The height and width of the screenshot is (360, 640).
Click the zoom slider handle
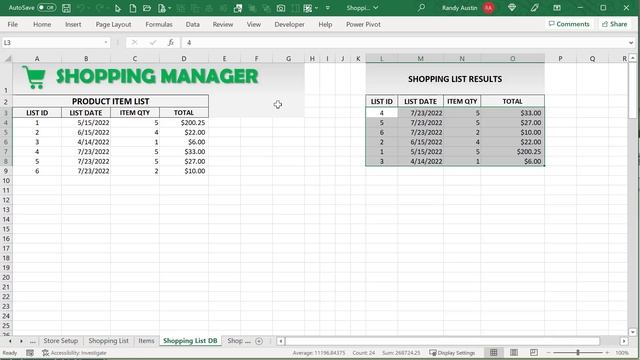pyautogui.click(x=578, y=353)
